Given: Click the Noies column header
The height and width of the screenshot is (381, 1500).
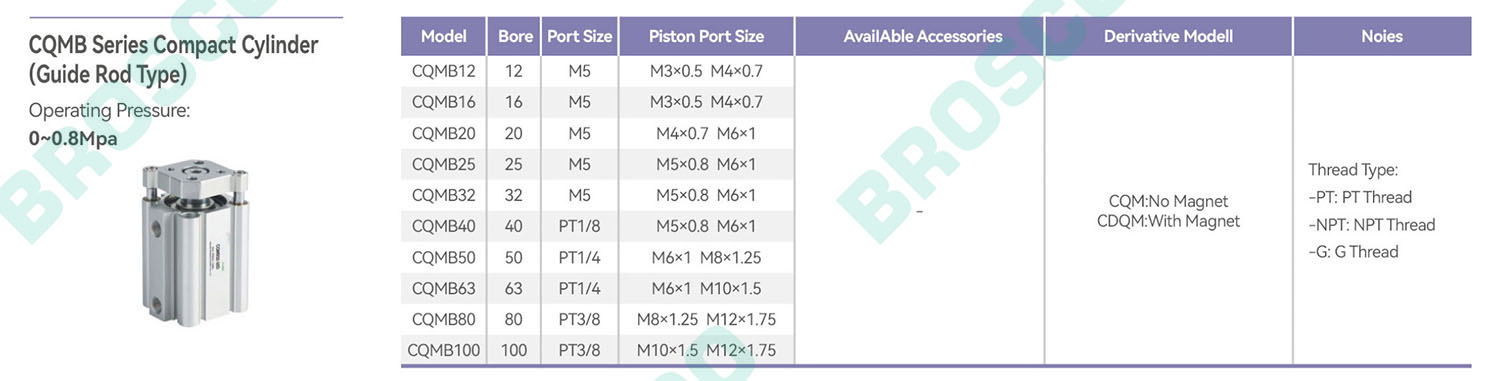Looking at the screenshot, I should pyautogui.click(x=1382, y=36).
